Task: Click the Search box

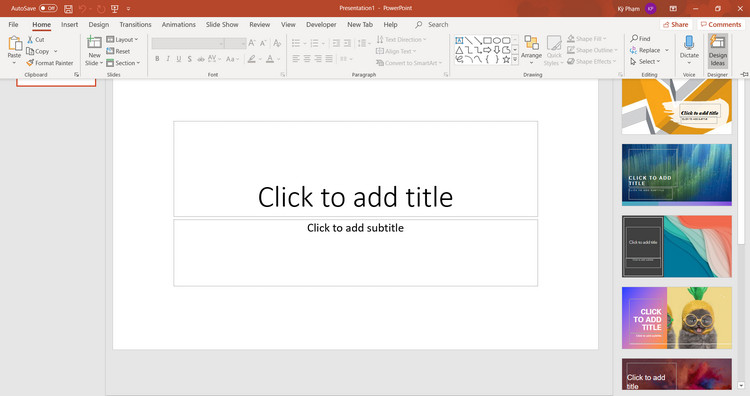Action: 432,24
